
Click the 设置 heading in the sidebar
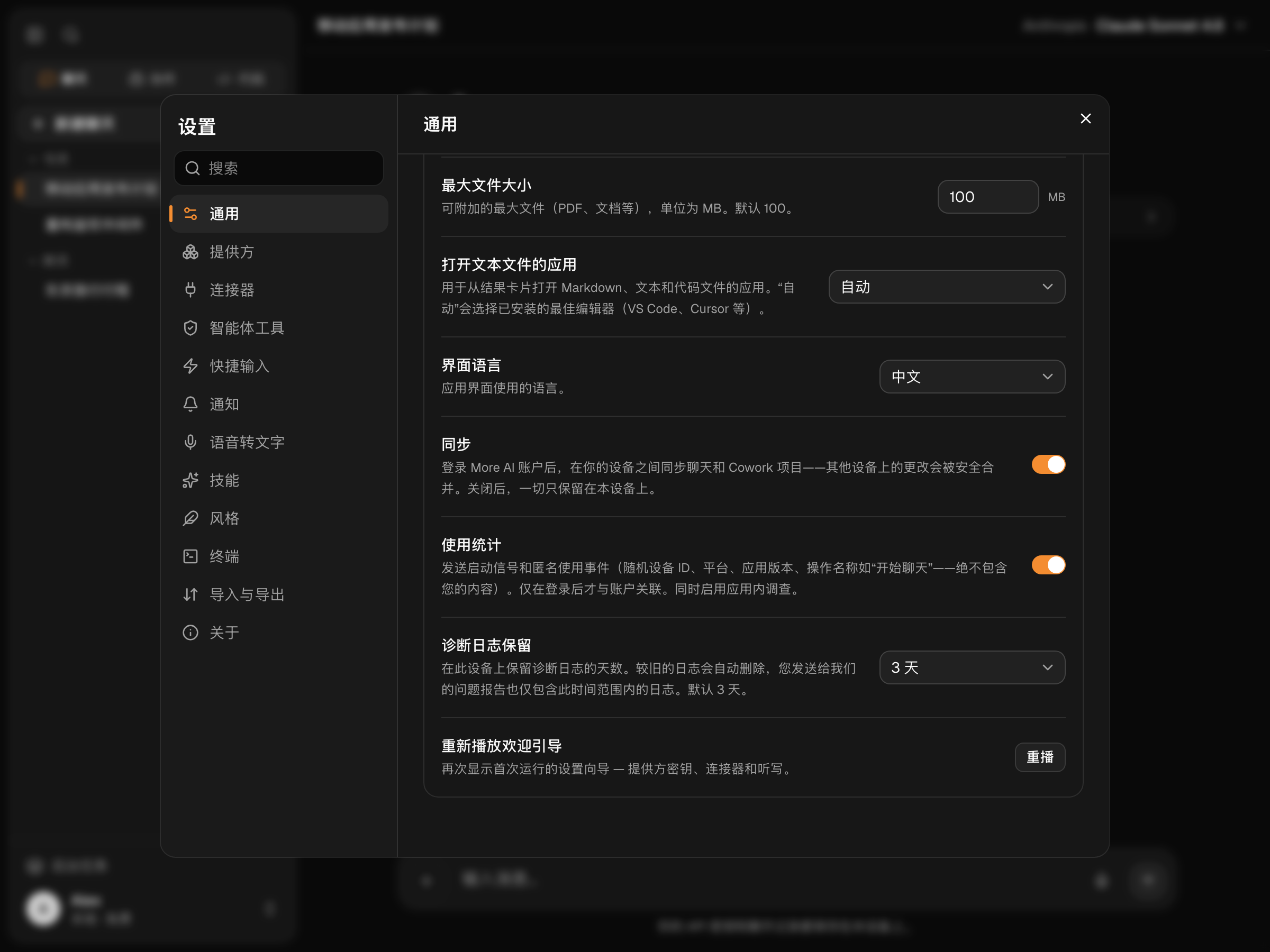pos(197,127)
